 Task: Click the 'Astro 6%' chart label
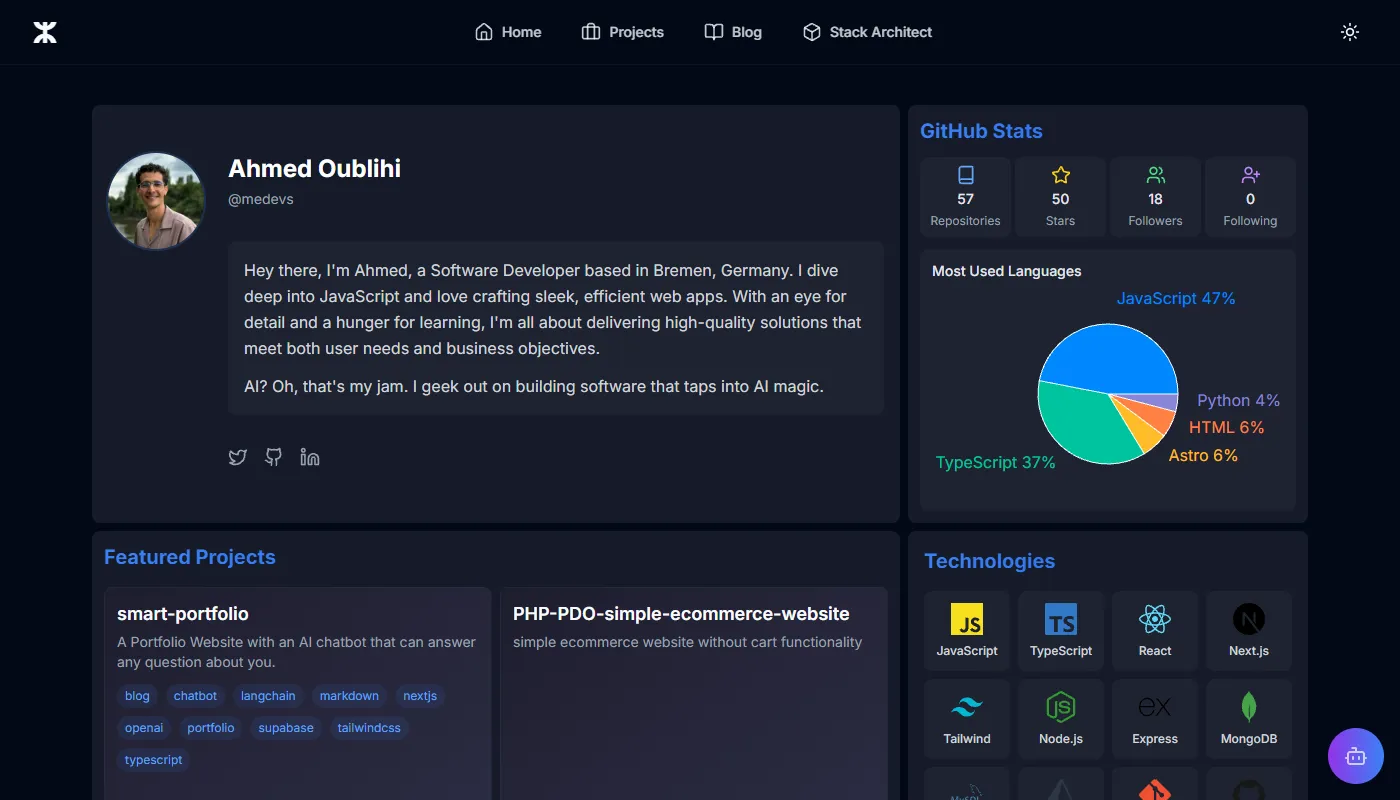coord(1203,455)
